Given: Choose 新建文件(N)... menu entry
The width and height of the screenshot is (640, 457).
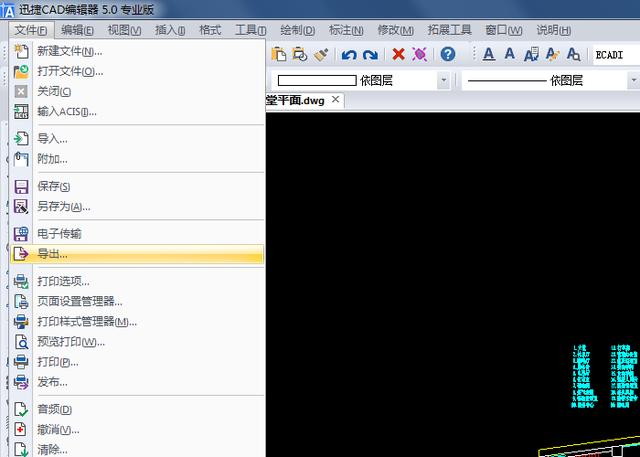Looking at the screenshot, I should (137, 51).
